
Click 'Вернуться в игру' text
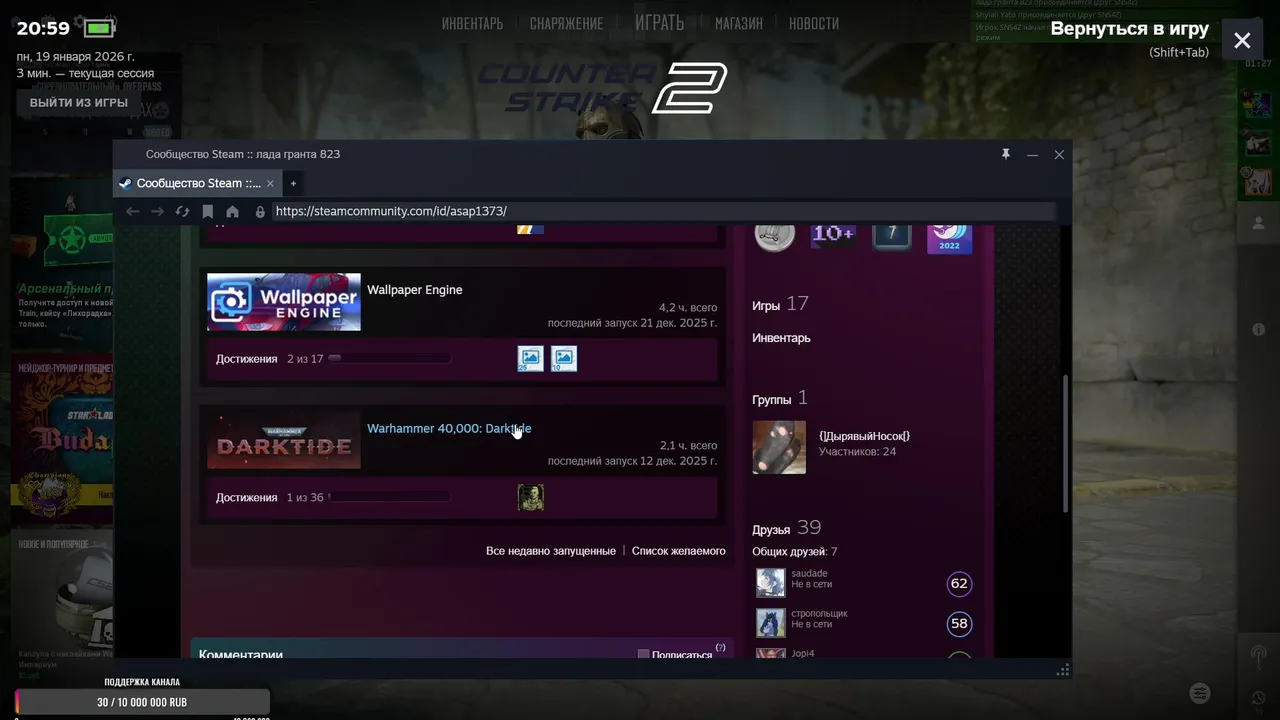pyautogui.click(x=1129, y=29)
